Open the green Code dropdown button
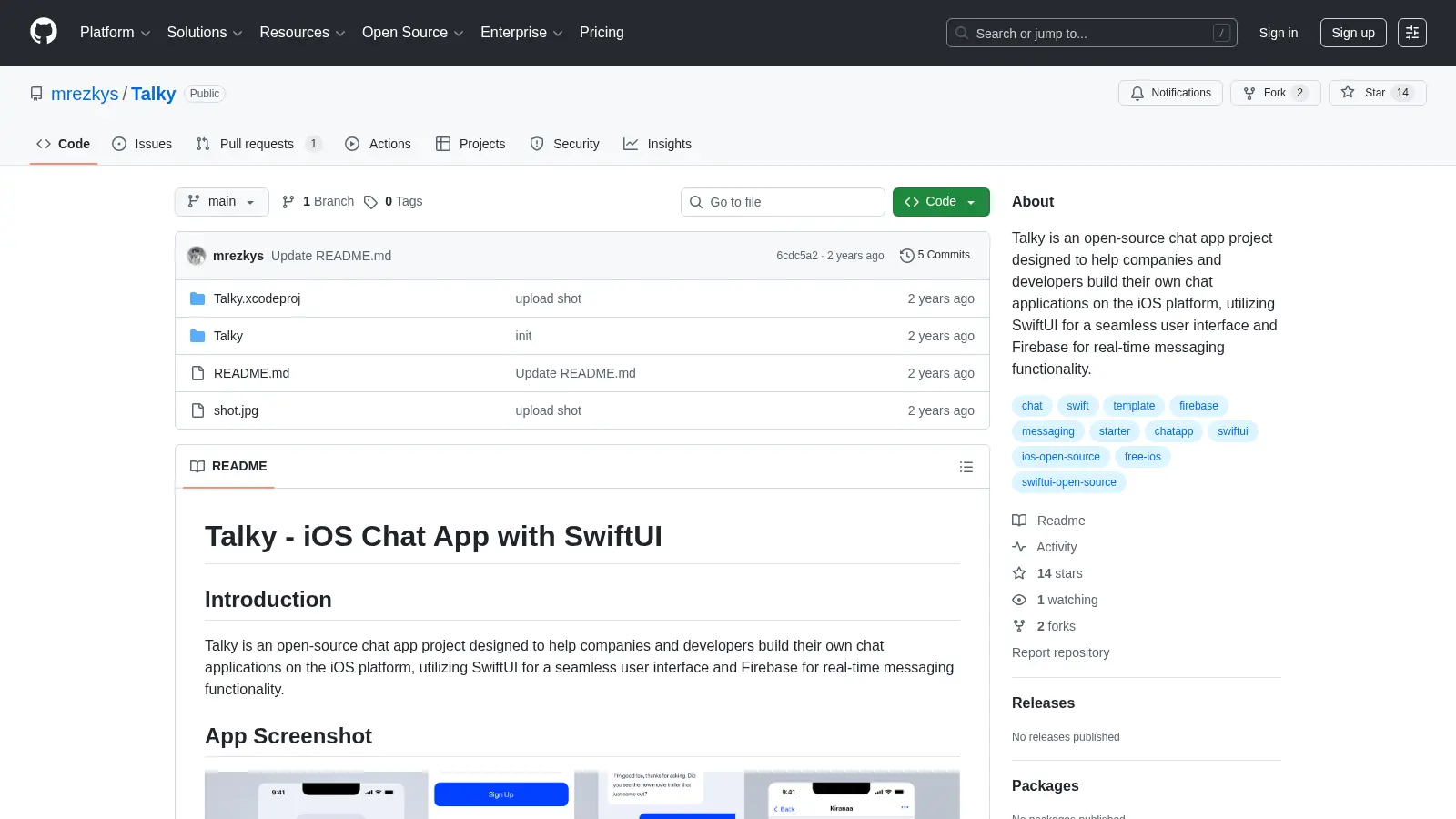1456x819 pixels. pyautogui.click(x=941, y=202)
